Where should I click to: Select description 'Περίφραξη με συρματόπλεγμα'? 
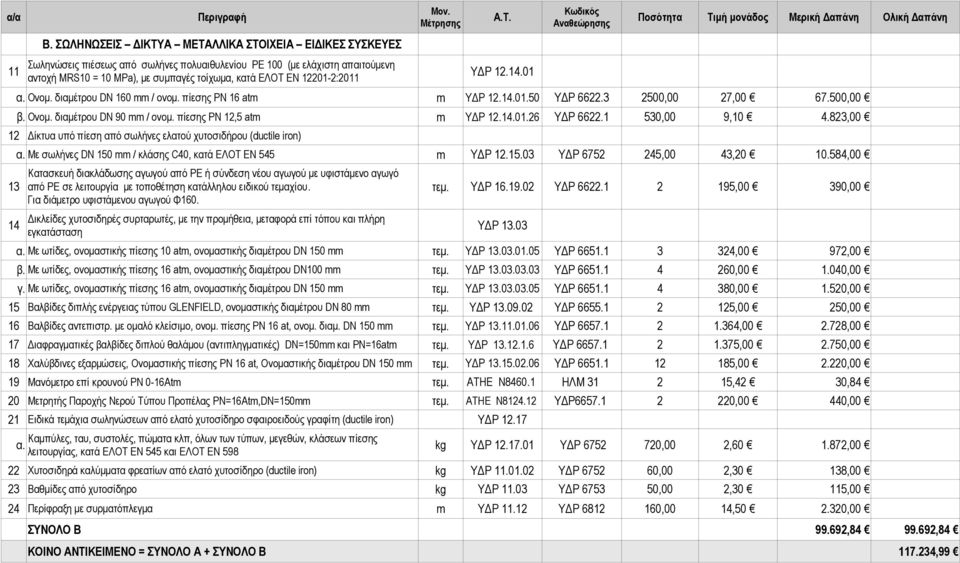90,509
